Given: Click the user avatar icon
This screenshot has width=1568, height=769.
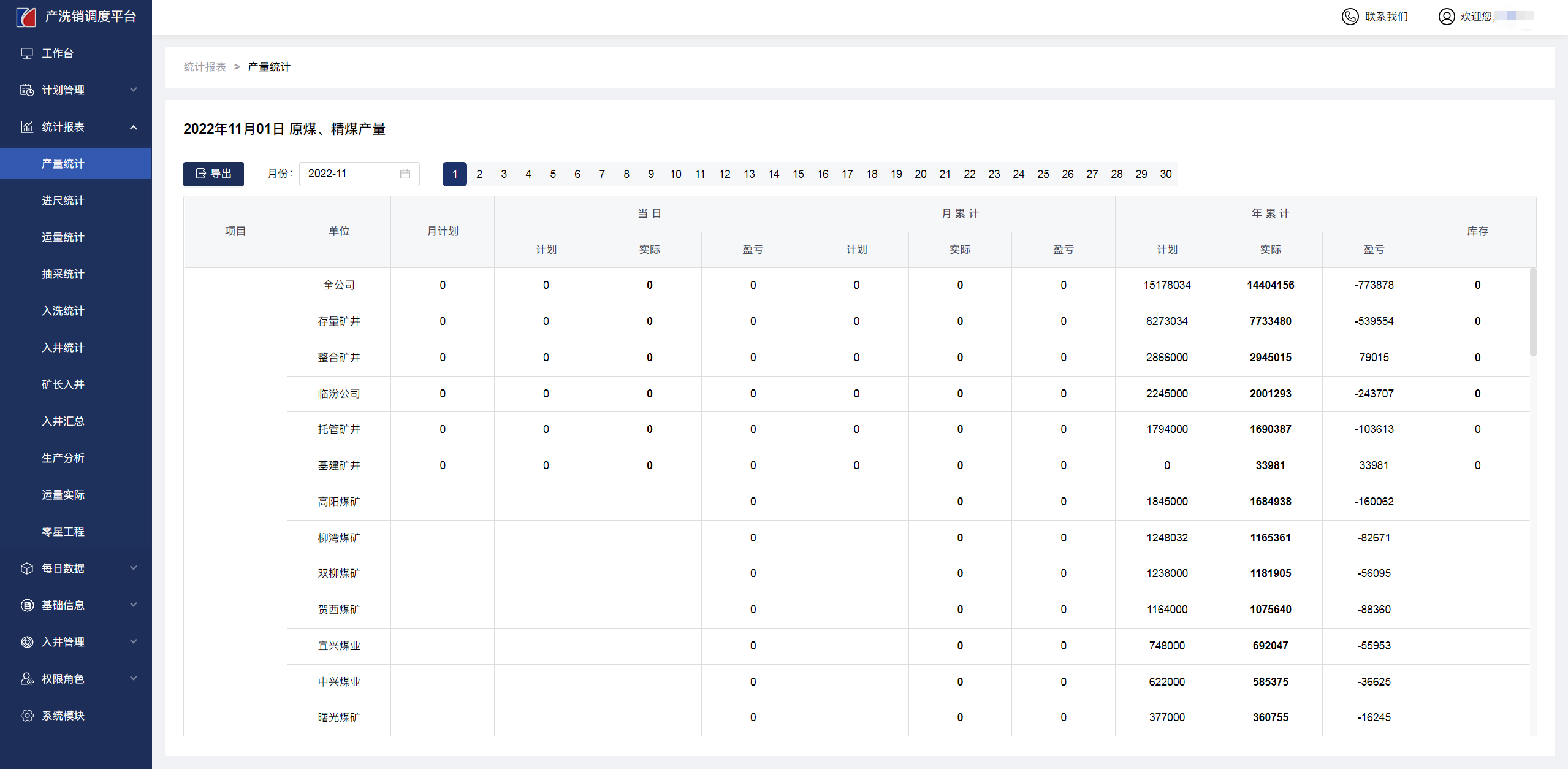Looking at the screenshot, I should [1446, 17].
